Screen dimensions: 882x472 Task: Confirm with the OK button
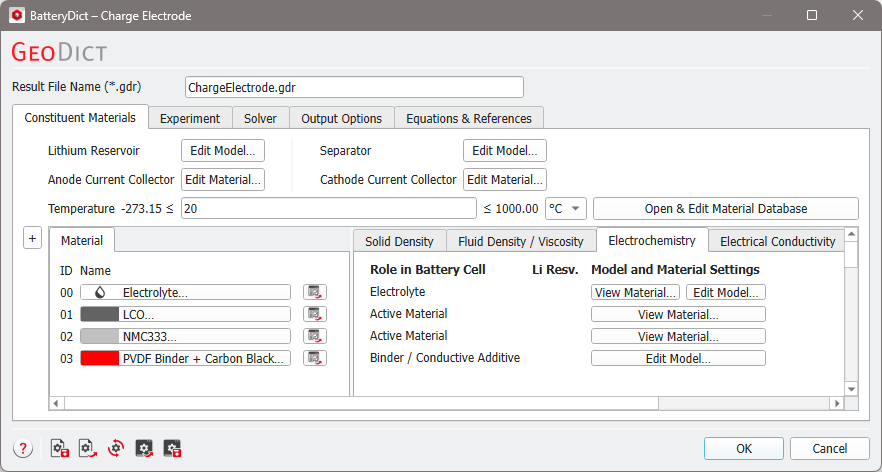coord(744,448)
